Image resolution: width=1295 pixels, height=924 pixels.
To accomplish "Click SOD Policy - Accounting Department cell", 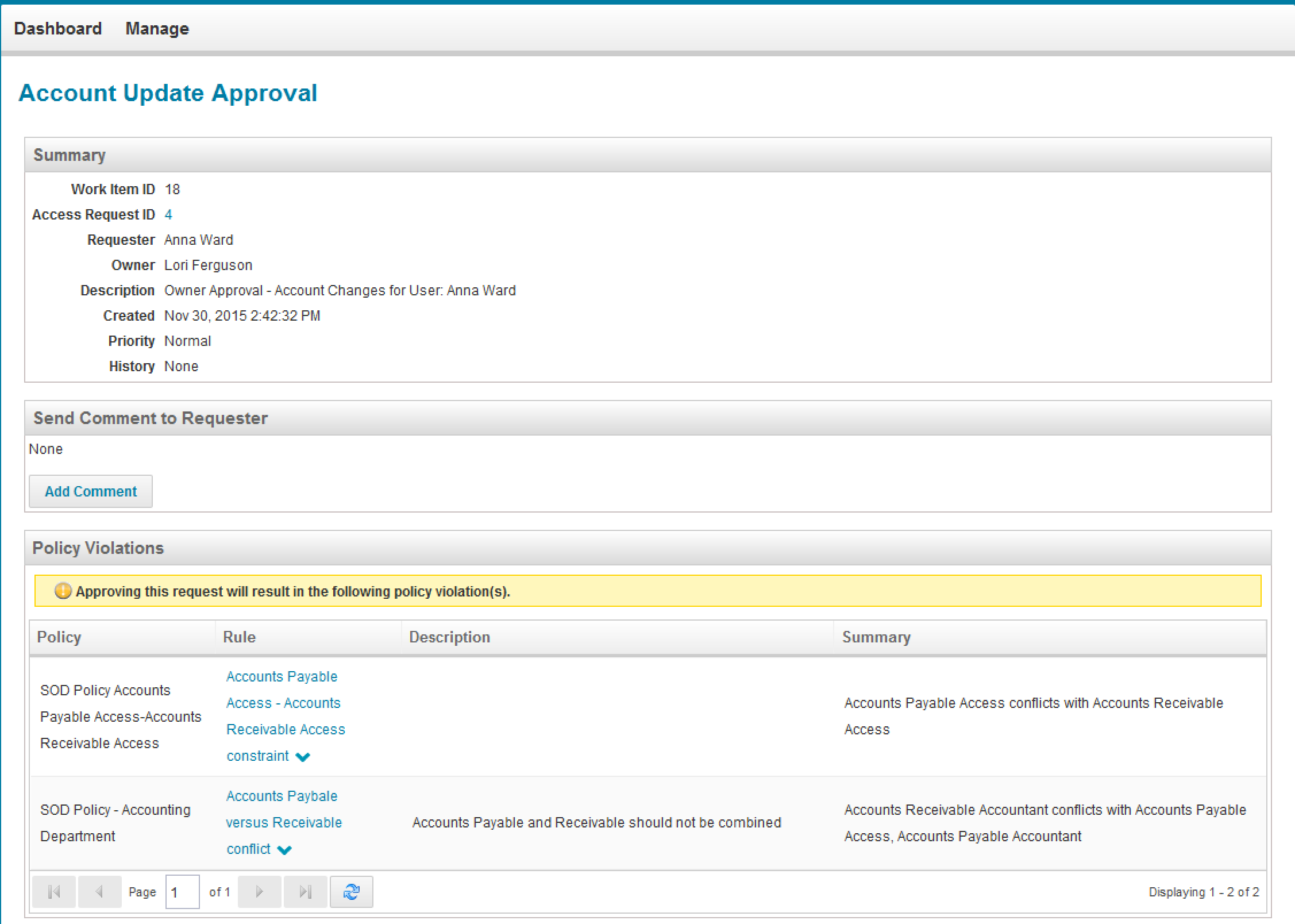I will [x=122, y=823].
